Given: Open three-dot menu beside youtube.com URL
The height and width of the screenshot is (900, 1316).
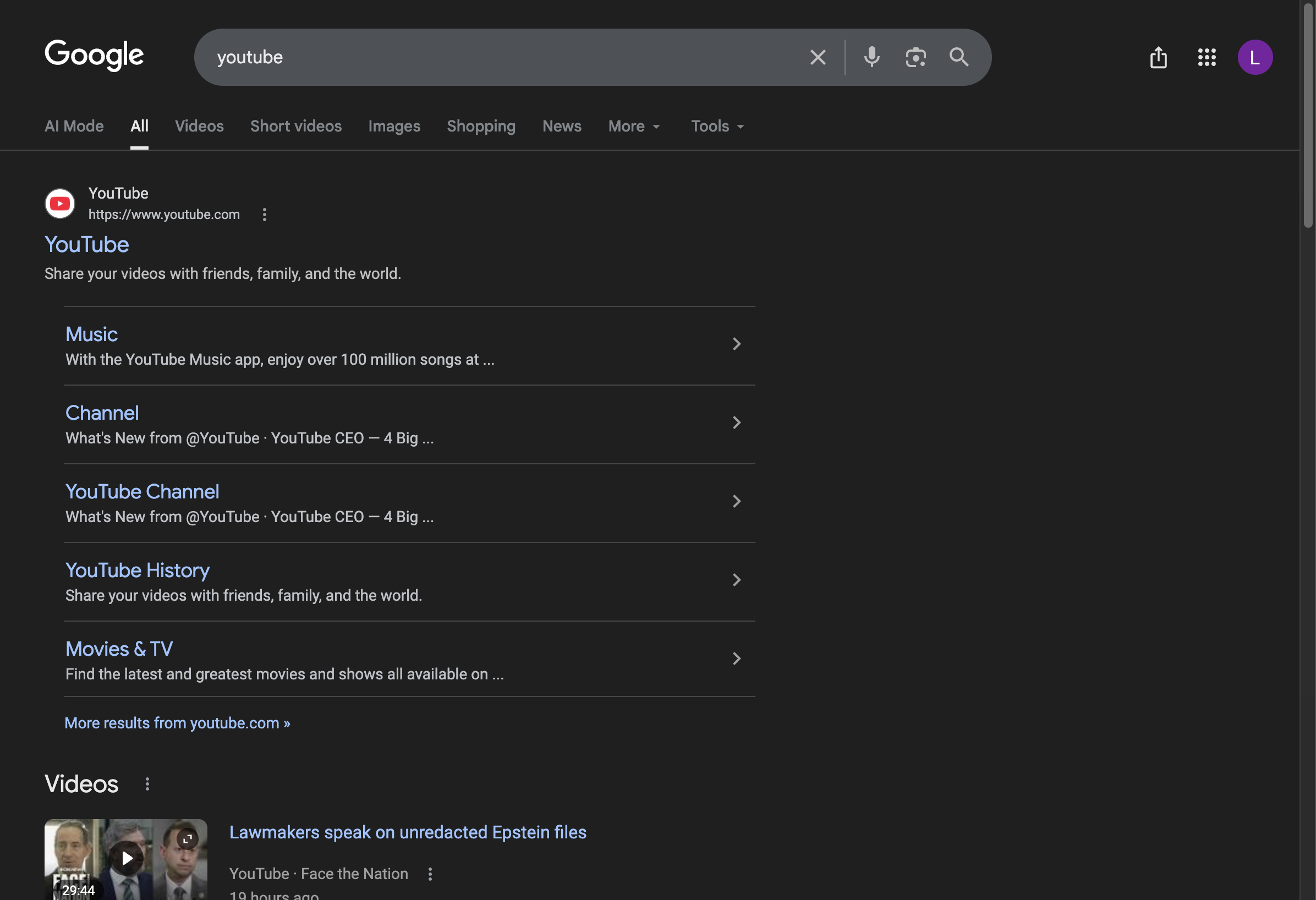Looking at the screenshot, I should (265, 215).
